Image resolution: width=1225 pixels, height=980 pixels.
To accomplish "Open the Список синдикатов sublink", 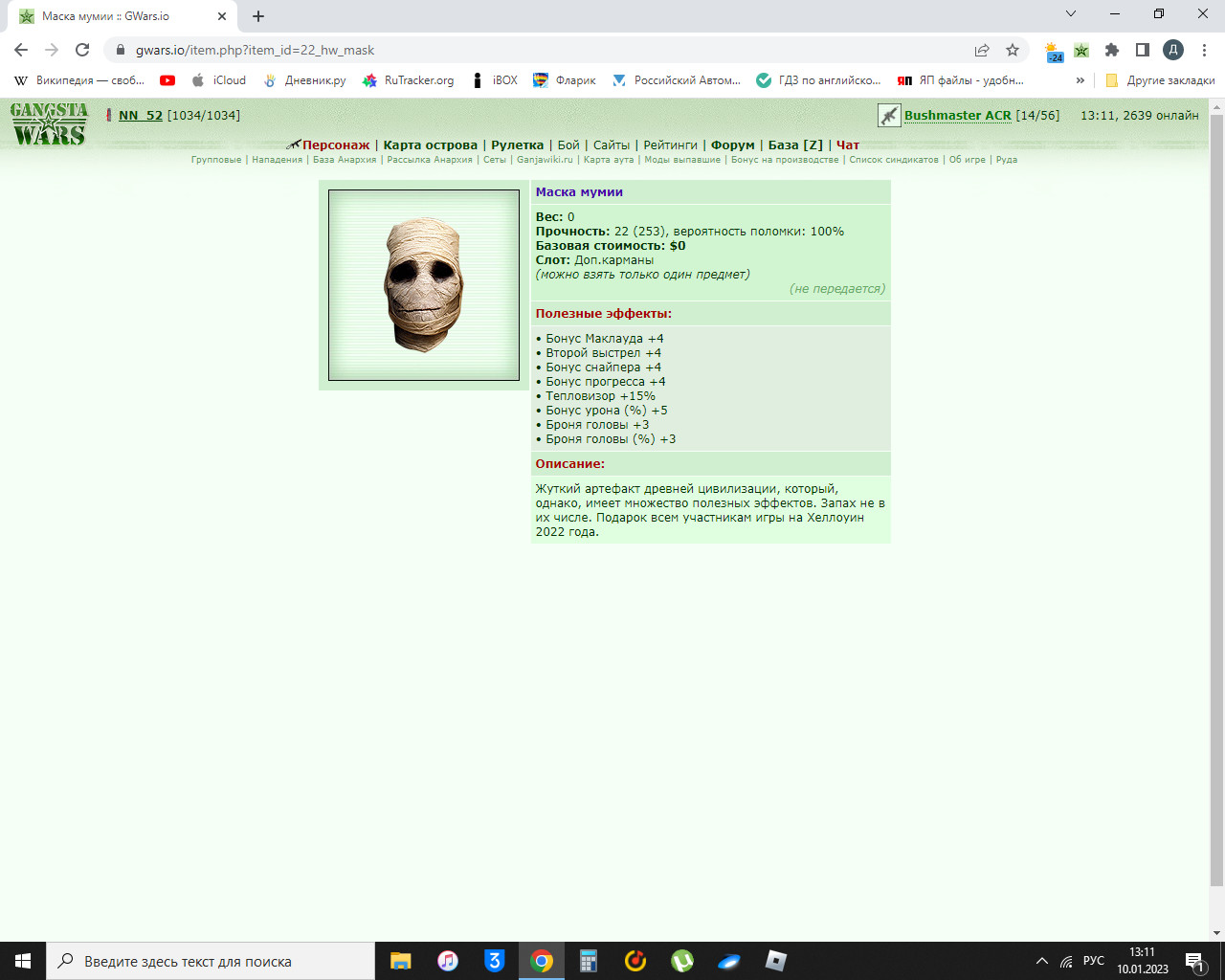I will [x=894, y=160].
